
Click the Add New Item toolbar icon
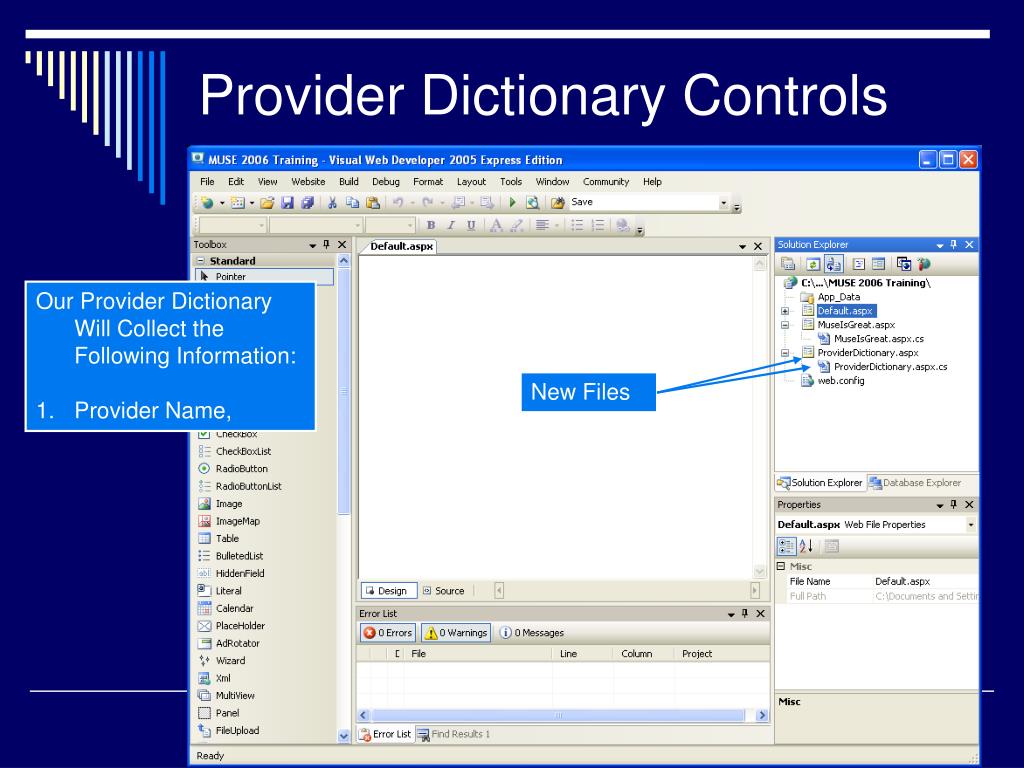pyautogui.click(x=238, y=203)
